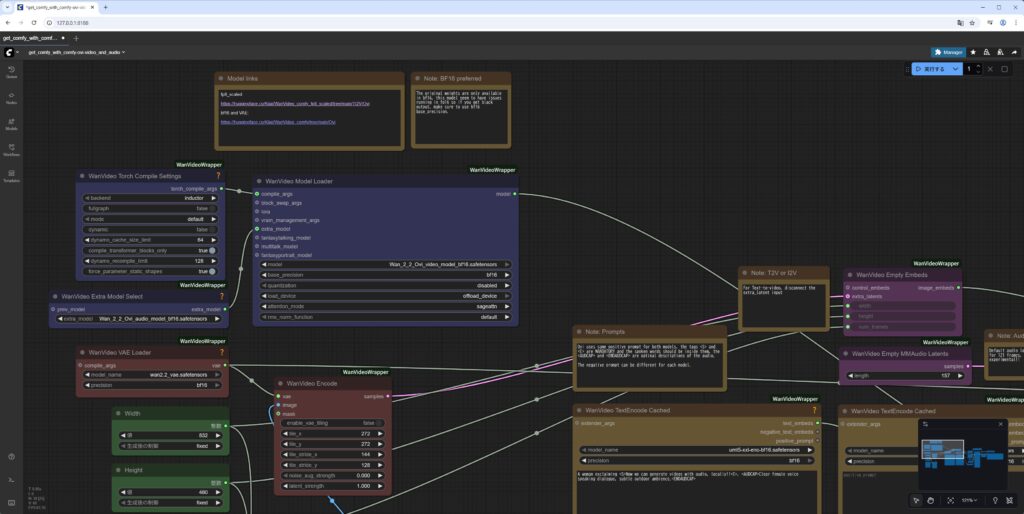1024x514 pixels.
Task: Open the Queue panel in sidebar
Action: point(11,72)
